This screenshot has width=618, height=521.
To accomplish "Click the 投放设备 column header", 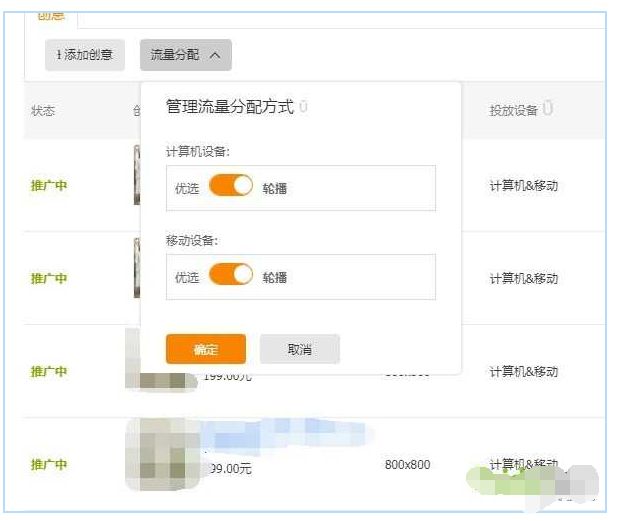I will coord(513,110).
